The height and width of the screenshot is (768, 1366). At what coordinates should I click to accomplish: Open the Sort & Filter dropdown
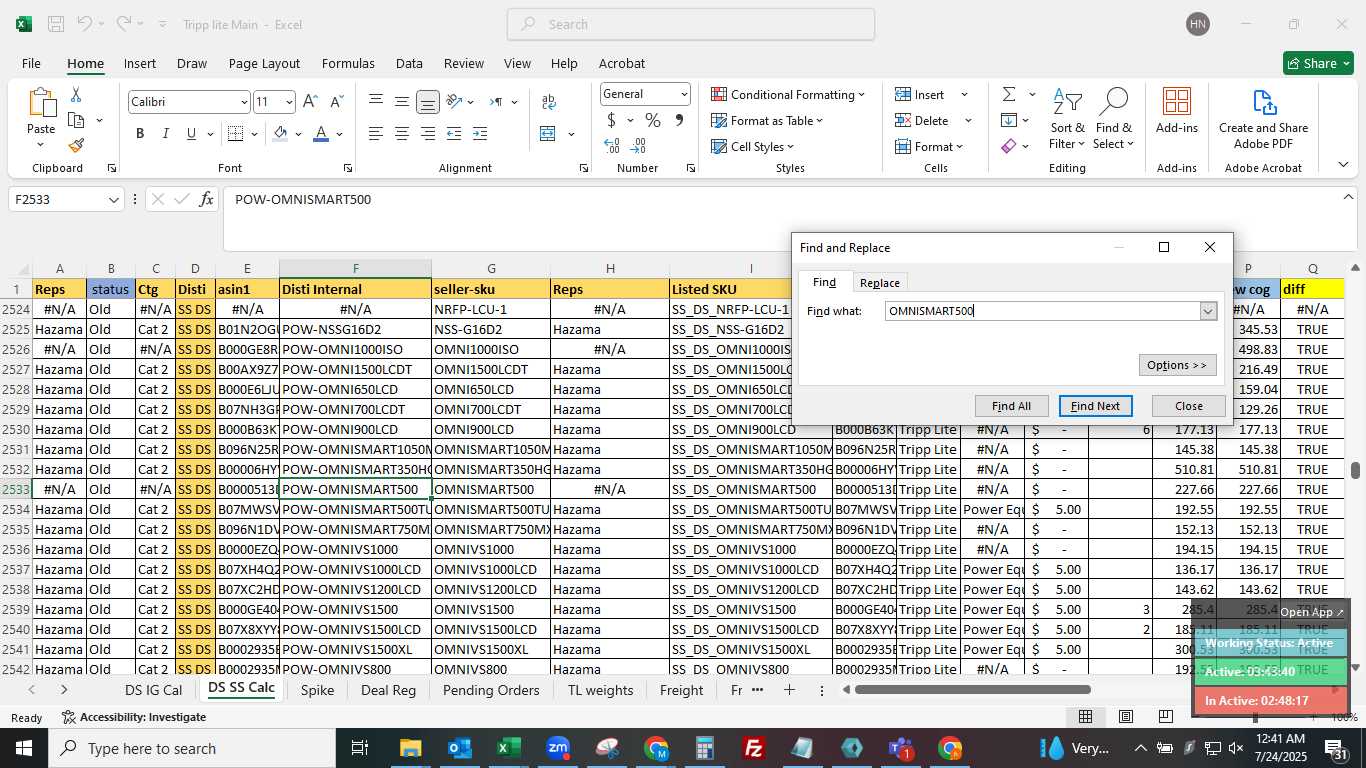pos(1067,120)
